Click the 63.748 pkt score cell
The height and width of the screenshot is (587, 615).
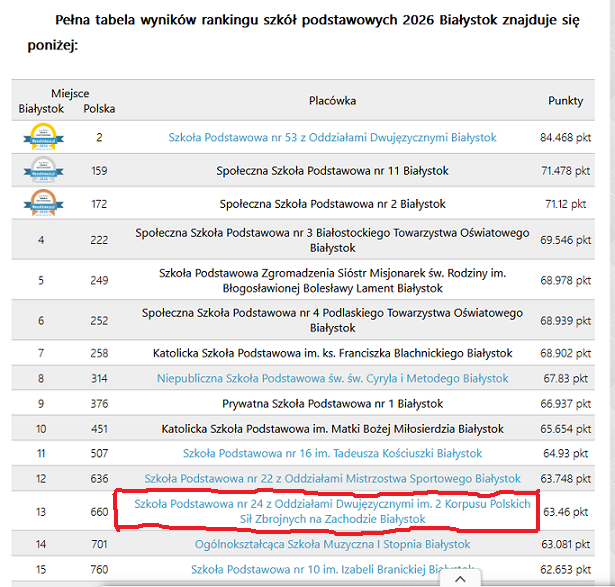tap(565, 479)
